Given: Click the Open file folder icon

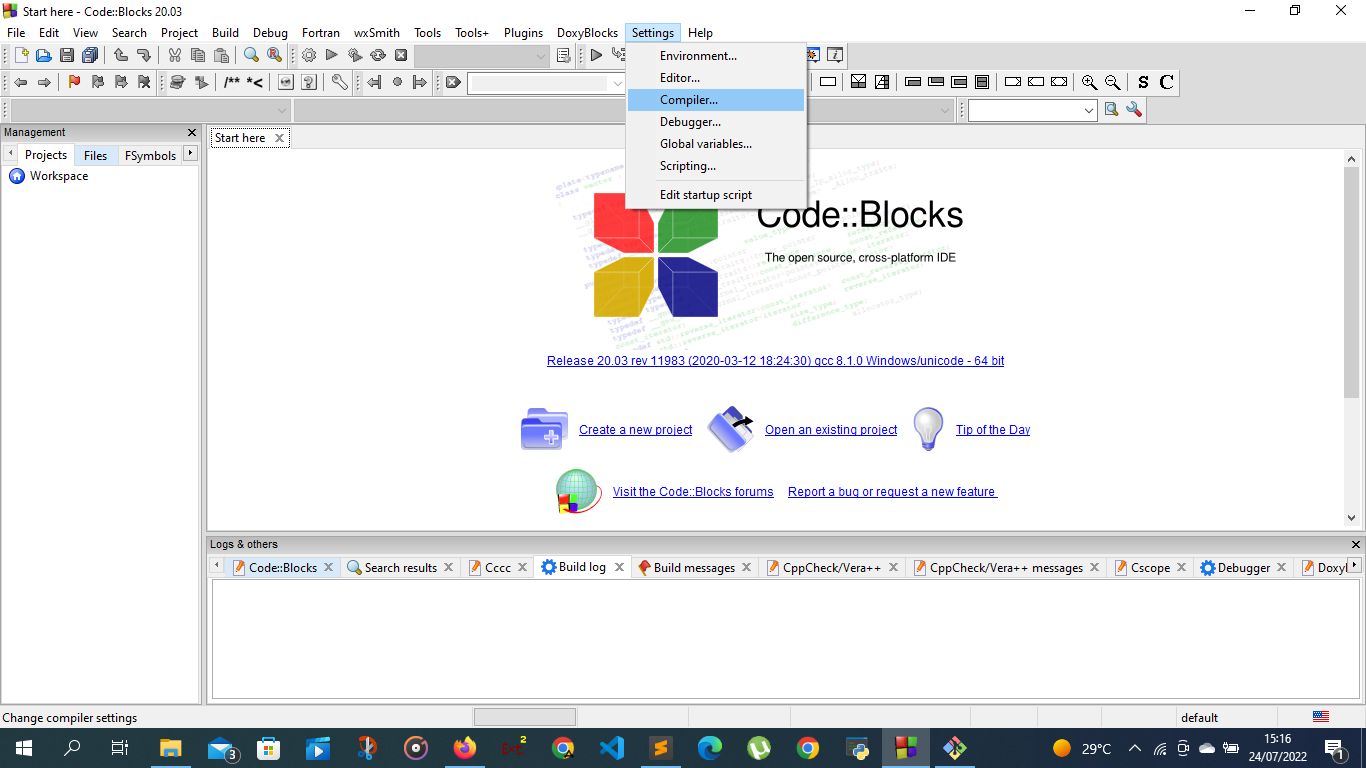Looking at the screenshot, I should pyautogui.click(x=43, y=55).
